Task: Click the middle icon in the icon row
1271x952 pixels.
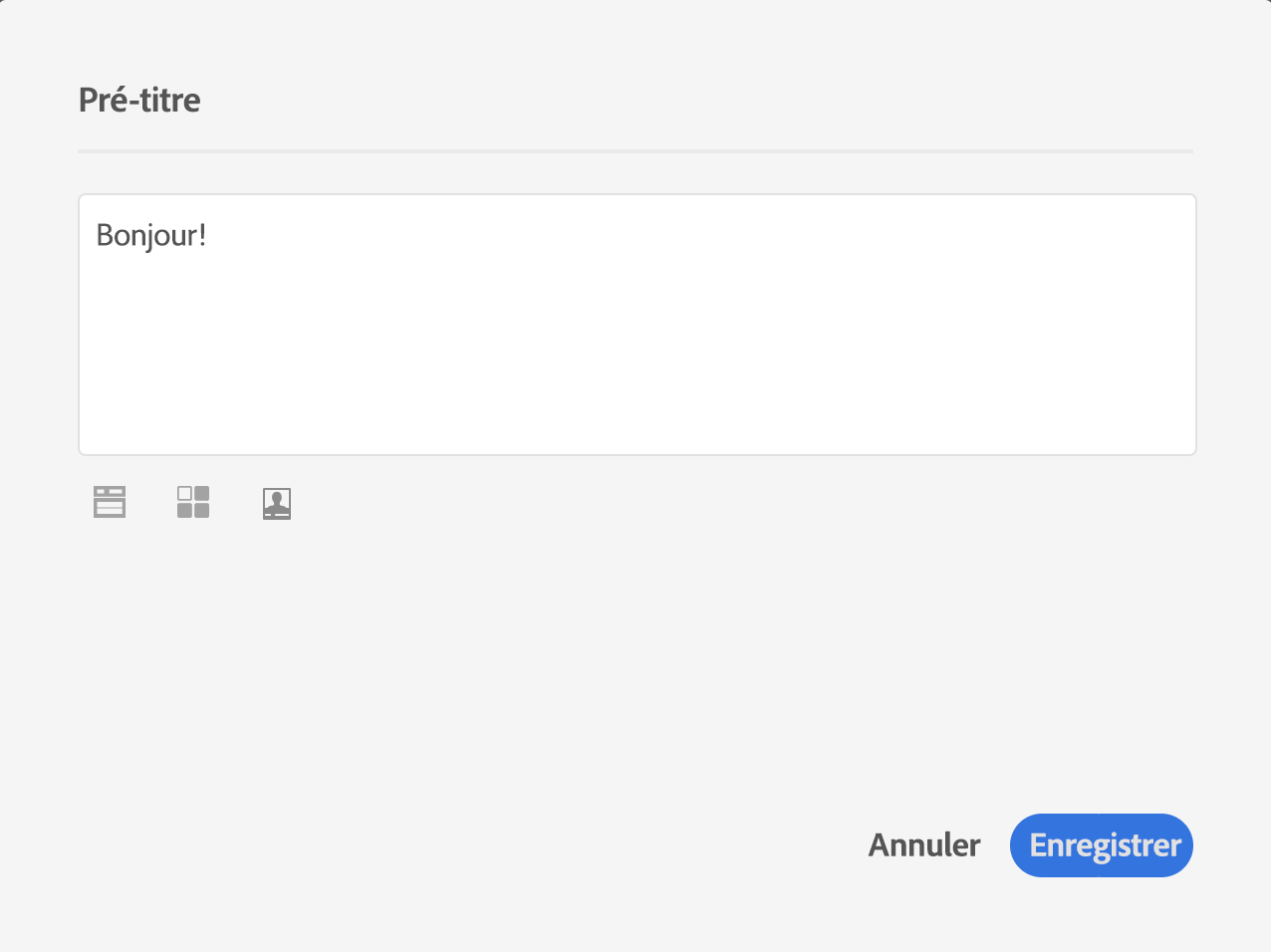Action: pyautogui.click(x=193, y=503)
